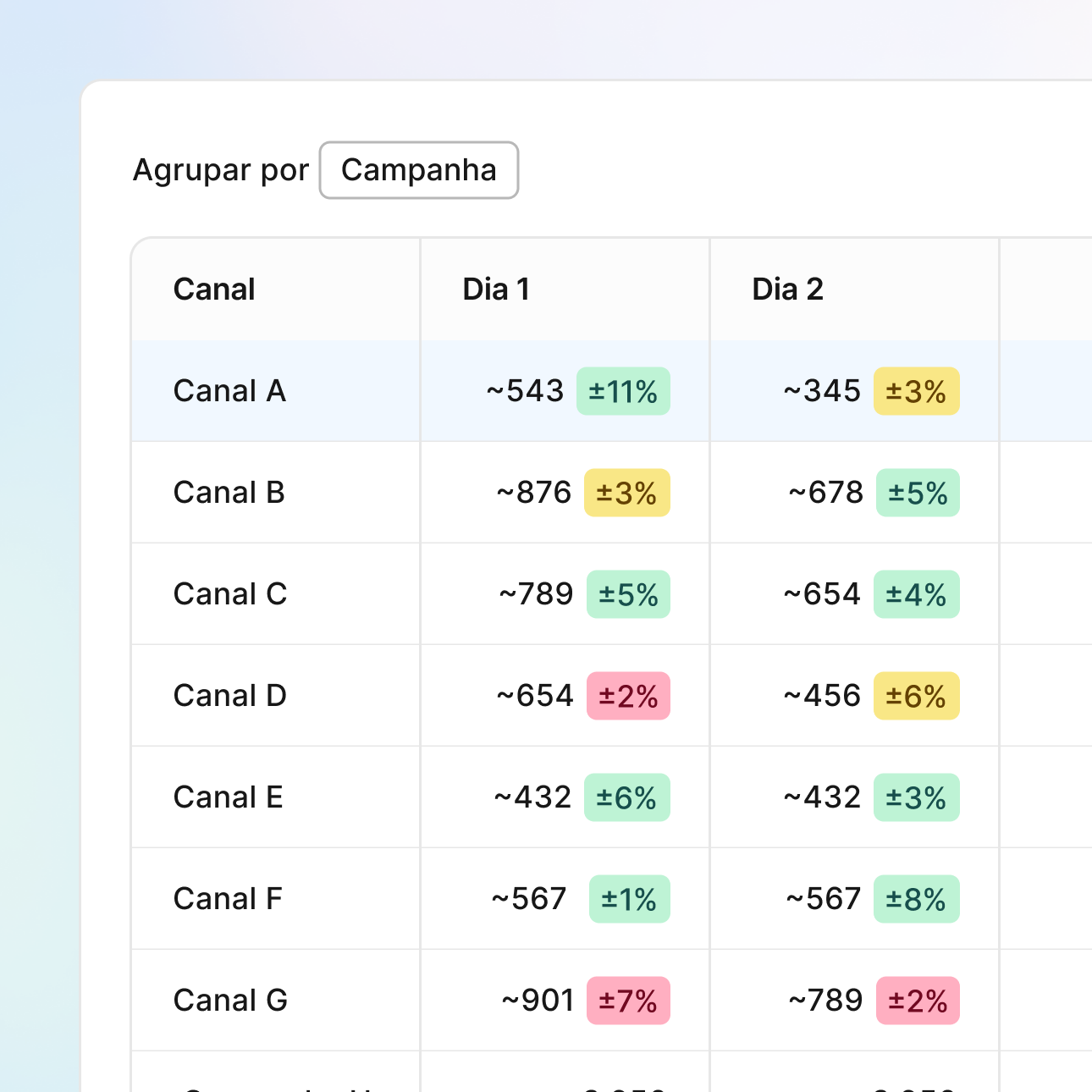This screenshot has width=1092, height=1092.
Task: Open the Campanha group-by dropdown
Action: (x=418, y=170)
